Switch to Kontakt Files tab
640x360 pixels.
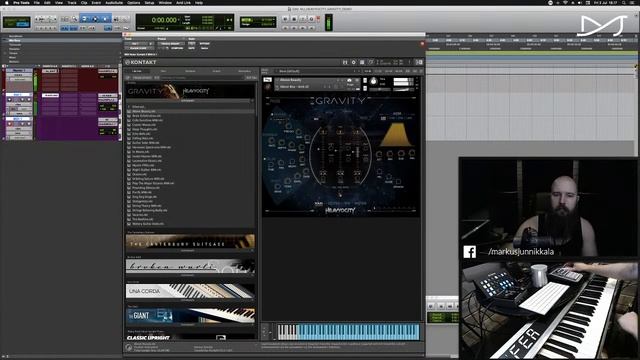tap(163, 71)
